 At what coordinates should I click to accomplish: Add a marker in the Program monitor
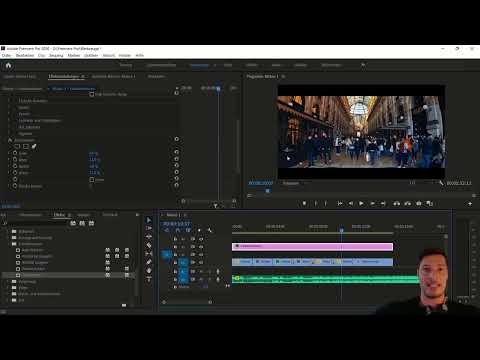pos(304,203)
